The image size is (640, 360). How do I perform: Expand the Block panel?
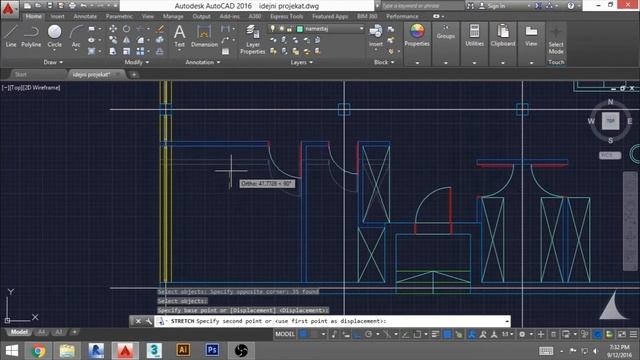tap(384, 62)
